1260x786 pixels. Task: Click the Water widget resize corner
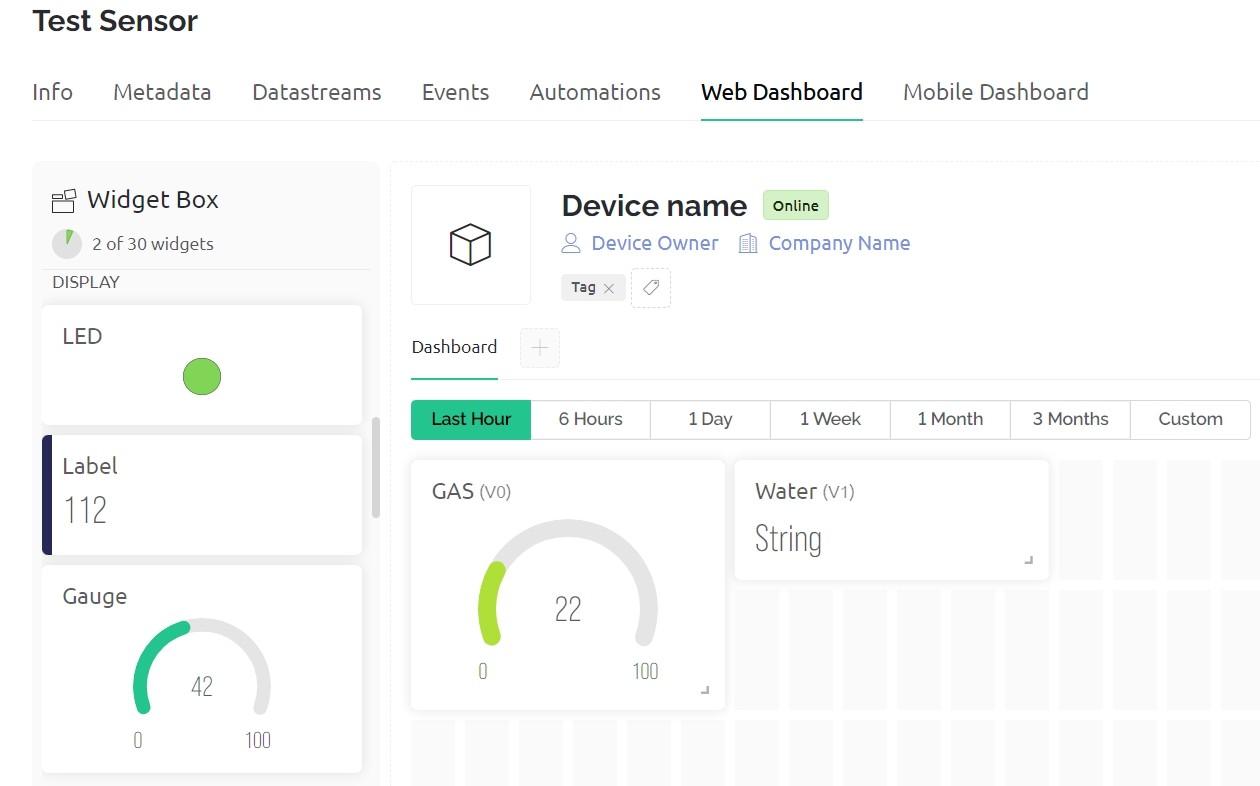(1028, 560)
